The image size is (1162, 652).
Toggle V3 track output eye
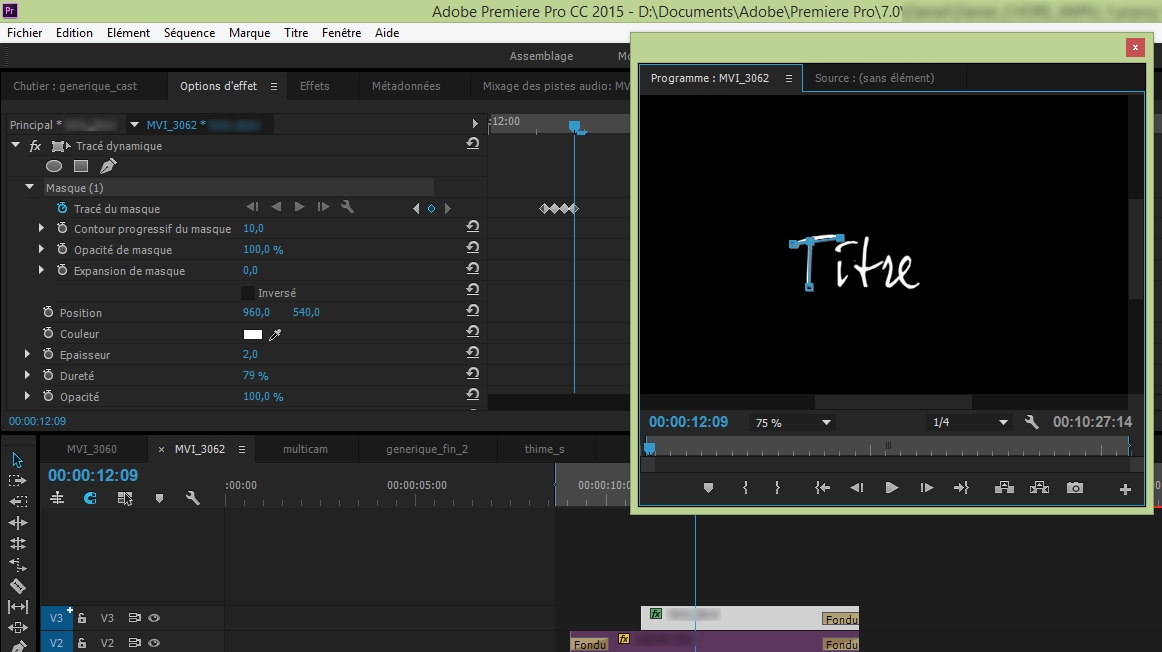point(154,618)
